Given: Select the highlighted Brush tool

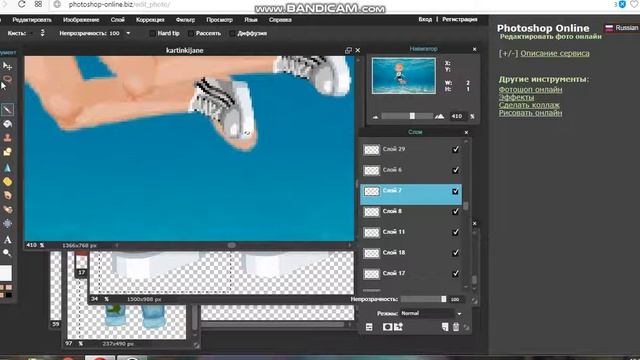Looking at the screenshot, I should [x=7, y=109].
